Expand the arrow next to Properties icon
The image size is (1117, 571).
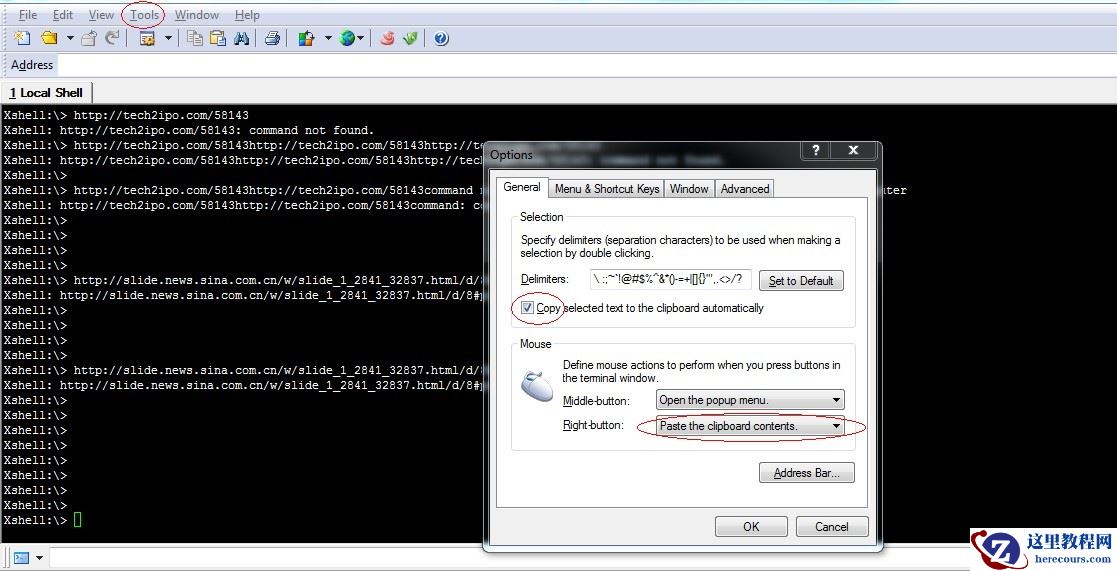point(168,38)
